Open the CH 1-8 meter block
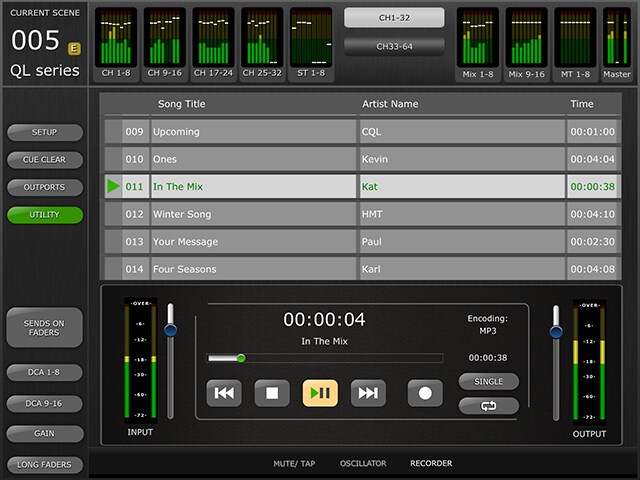 tap(119, 43)
